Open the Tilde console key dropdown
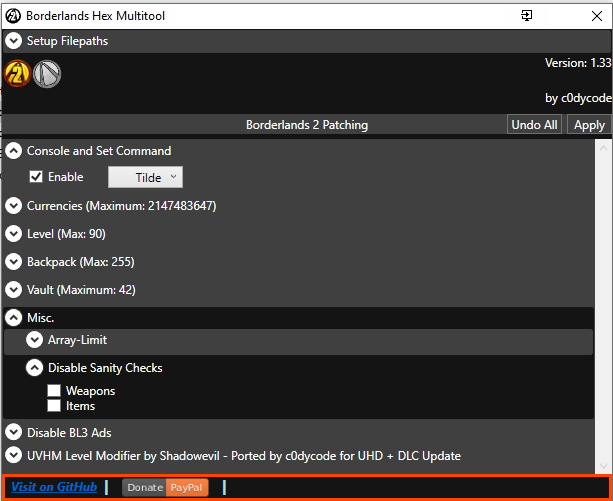The width and height of the screenshot is (613, 501). point(145,177)
